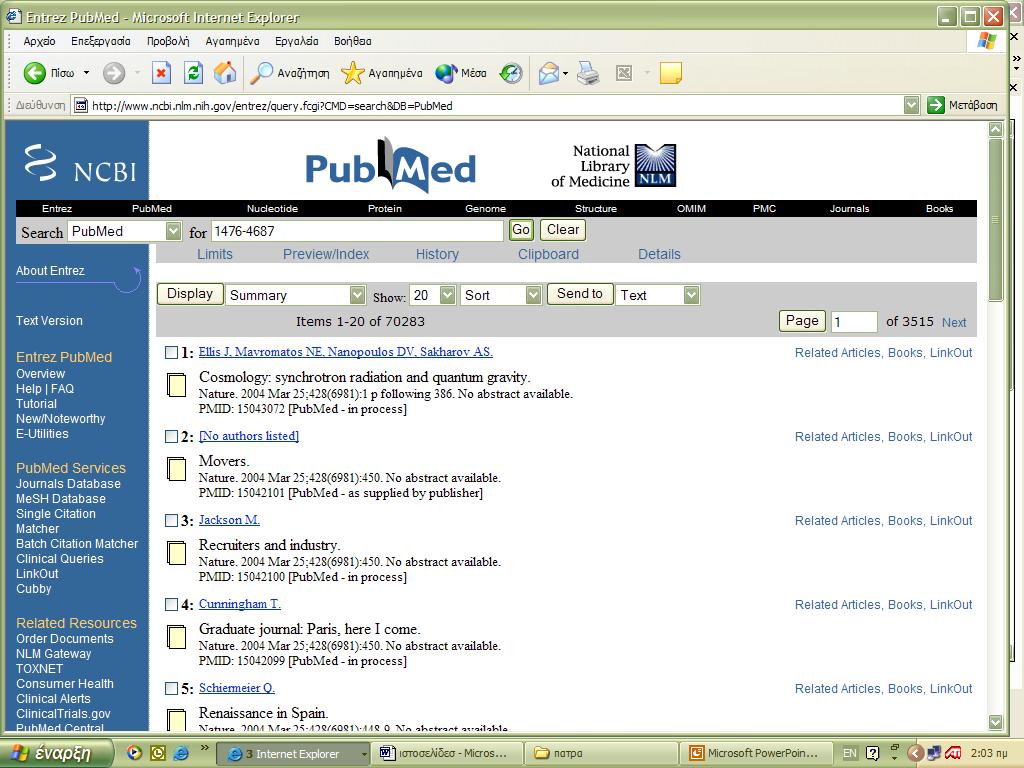Click the NCBI logo
This screenshot has width=1024, height=768.
pos(80,163)
